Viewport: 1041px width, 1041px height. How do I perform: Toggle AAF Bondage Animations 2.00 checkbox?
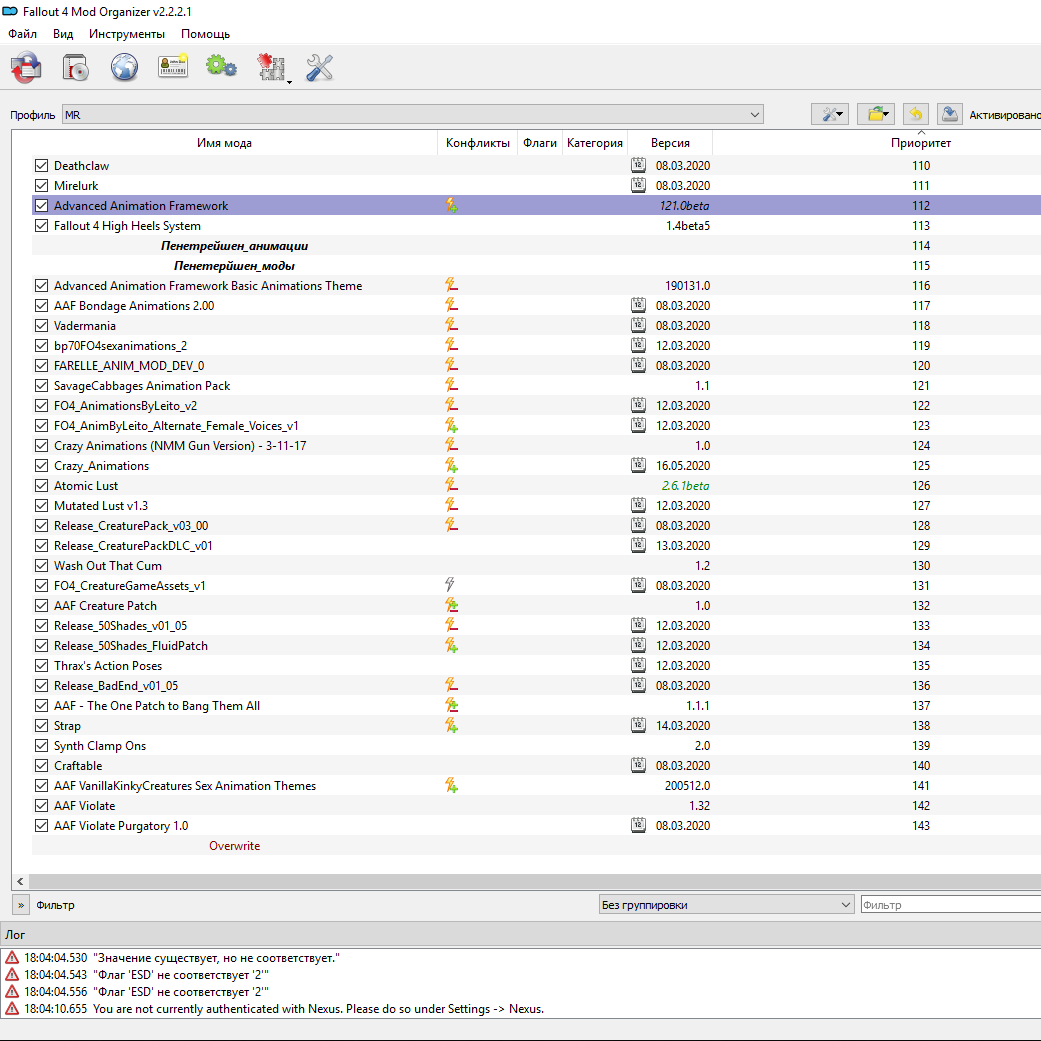[x=41, y=305]
